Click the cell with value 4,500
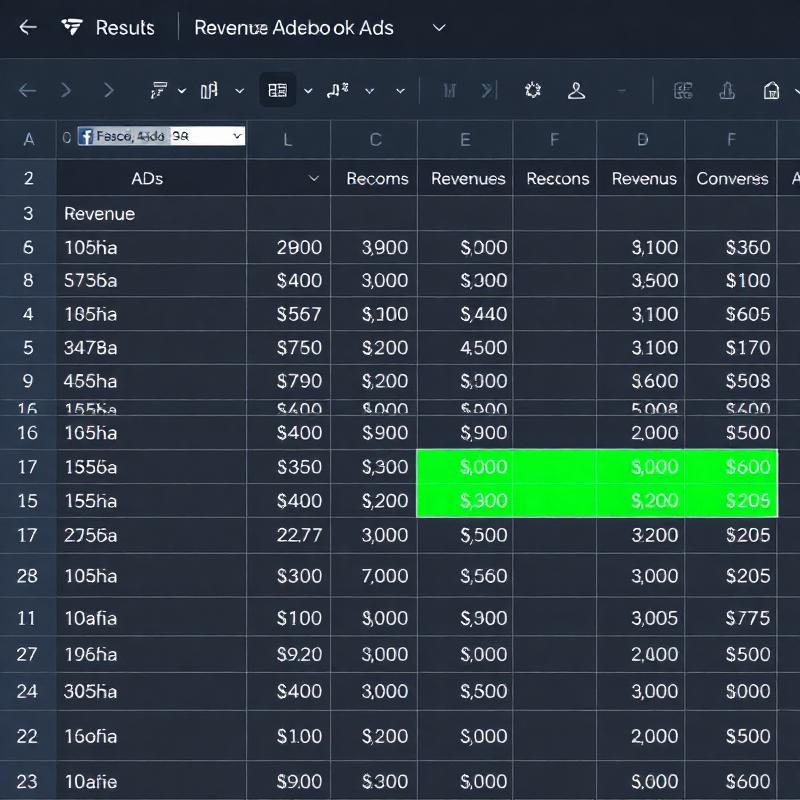Screen dimensions: 800x800 (465, 347)
